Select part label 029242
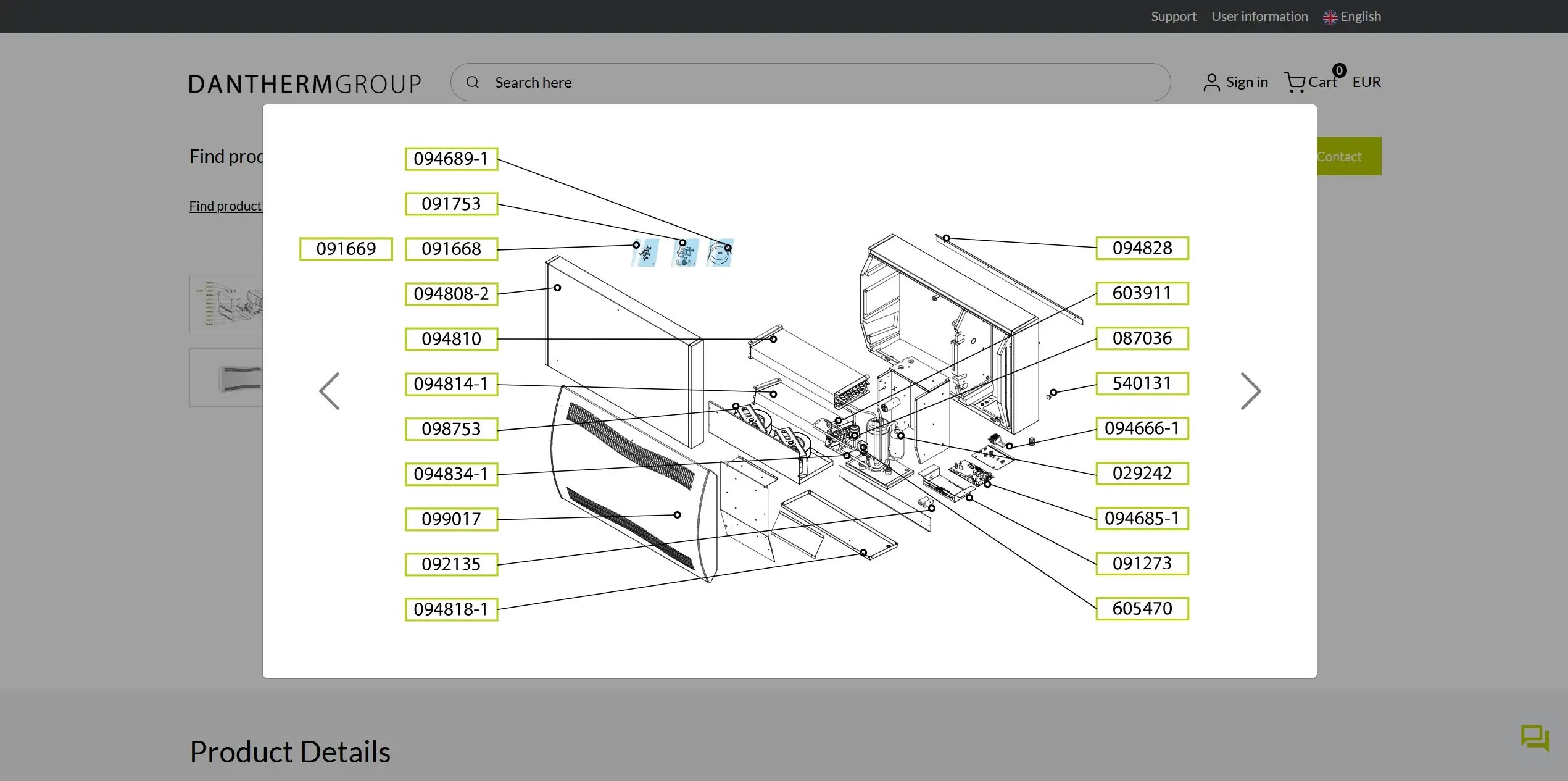Image resolution: width=1568 pixels, height=781 pixels. (x=1142, y=474)
